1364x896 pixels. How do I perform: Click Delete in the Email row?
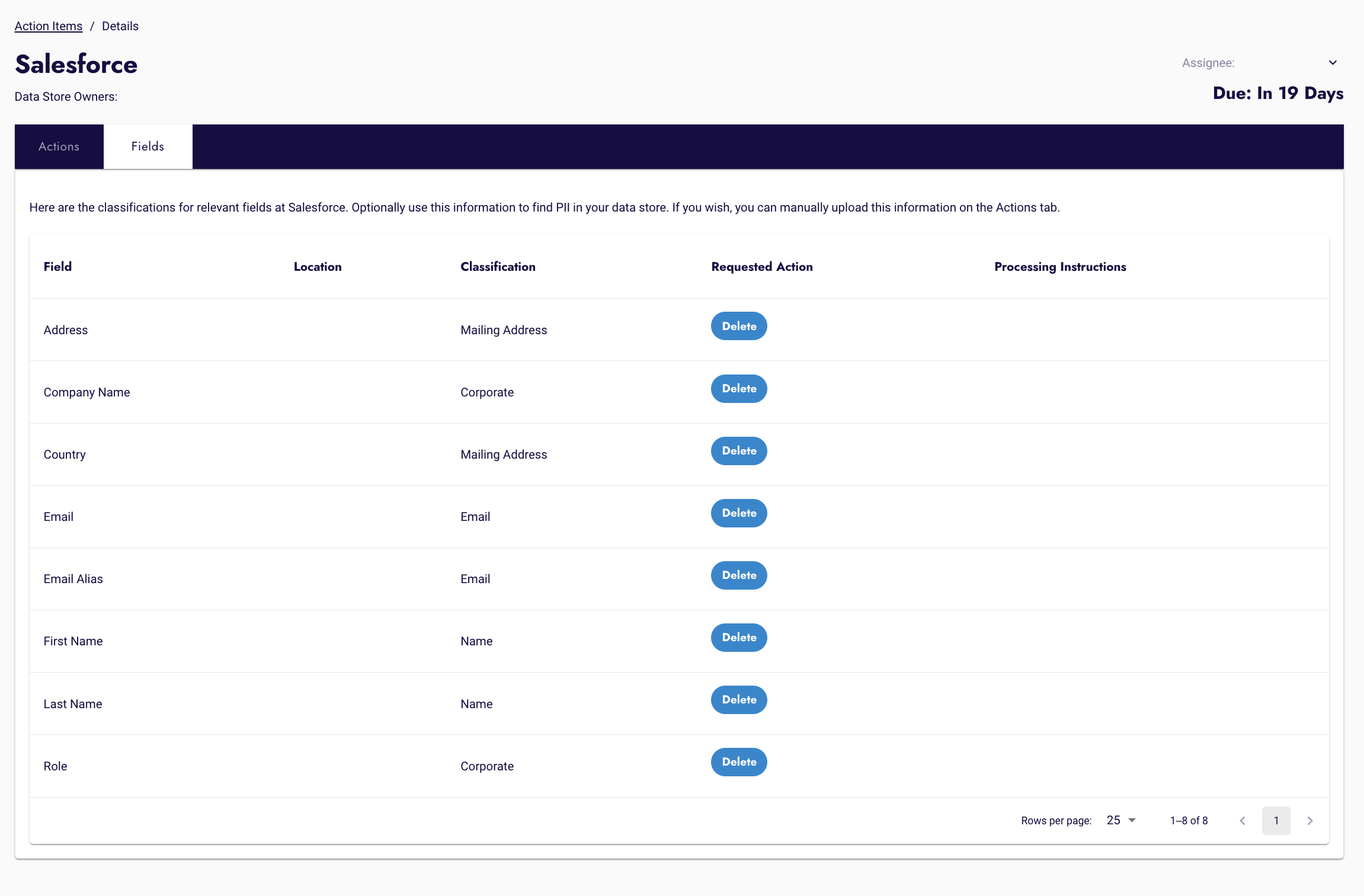click(x=739, y=513)
